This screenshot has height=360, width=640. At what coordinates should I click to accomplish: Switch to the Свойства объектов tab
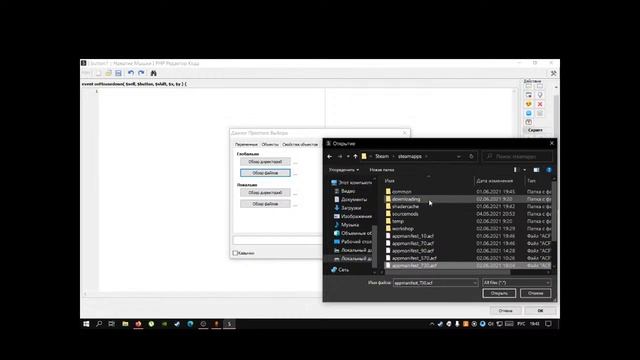point(300,144)
